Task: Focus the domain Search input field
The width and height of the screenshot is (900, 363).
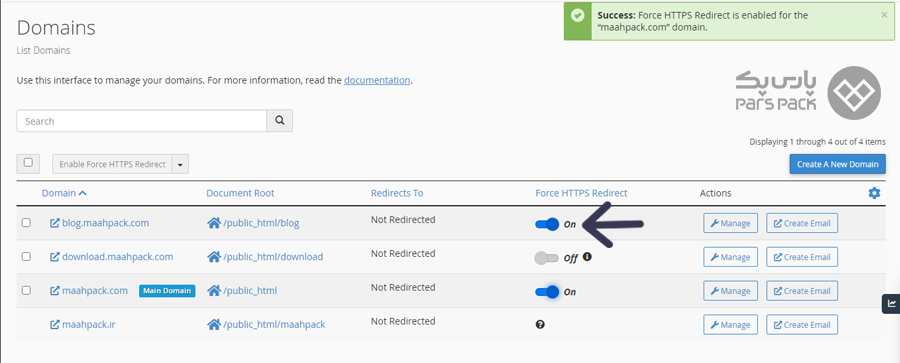Action: [x=142, y=121]
